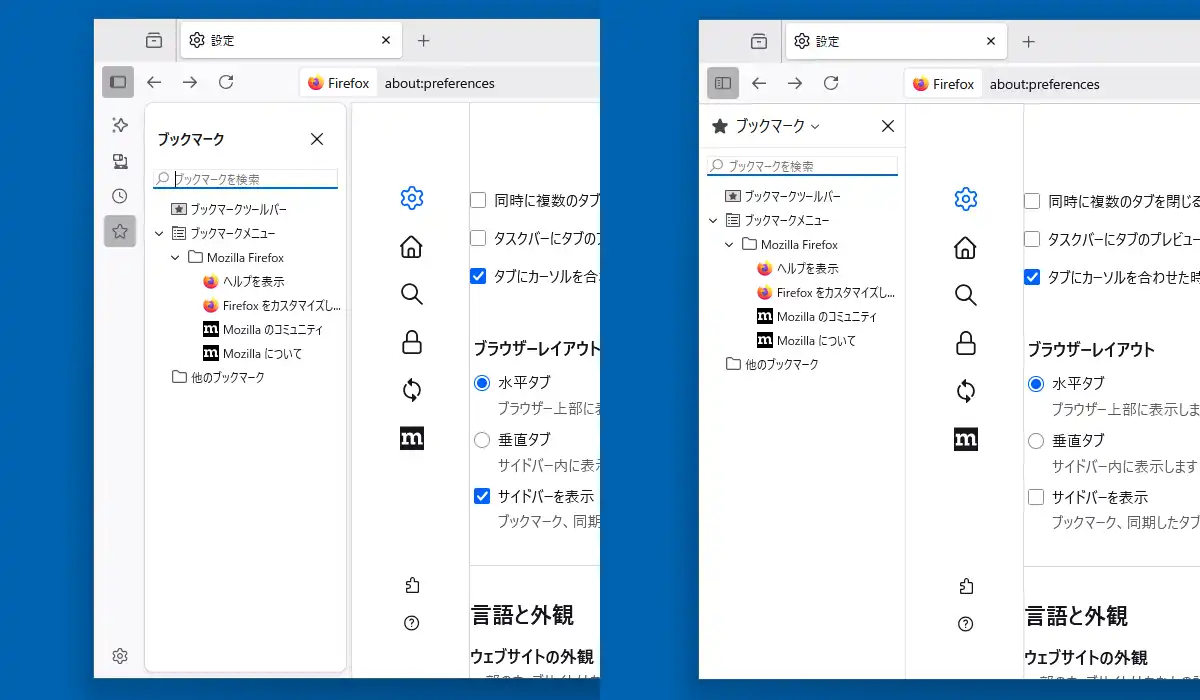Open the Privacy lock category in right window settings
The height and width of the screenshot is (700, 1200).
[x=966, y=343]
